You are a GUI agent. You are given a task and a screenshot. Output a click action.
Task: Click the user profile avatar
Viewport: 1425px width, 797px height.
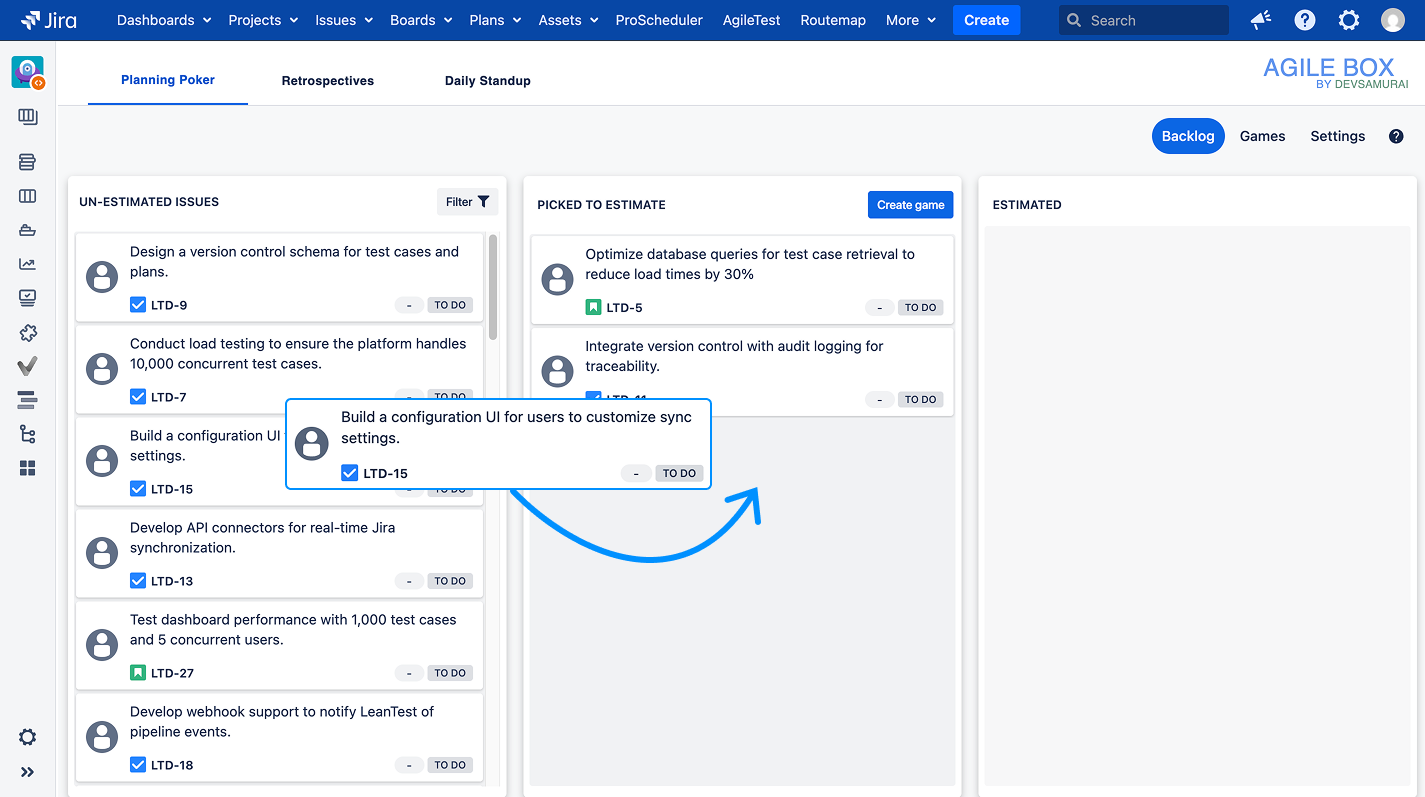click(x=1393, y=20)
